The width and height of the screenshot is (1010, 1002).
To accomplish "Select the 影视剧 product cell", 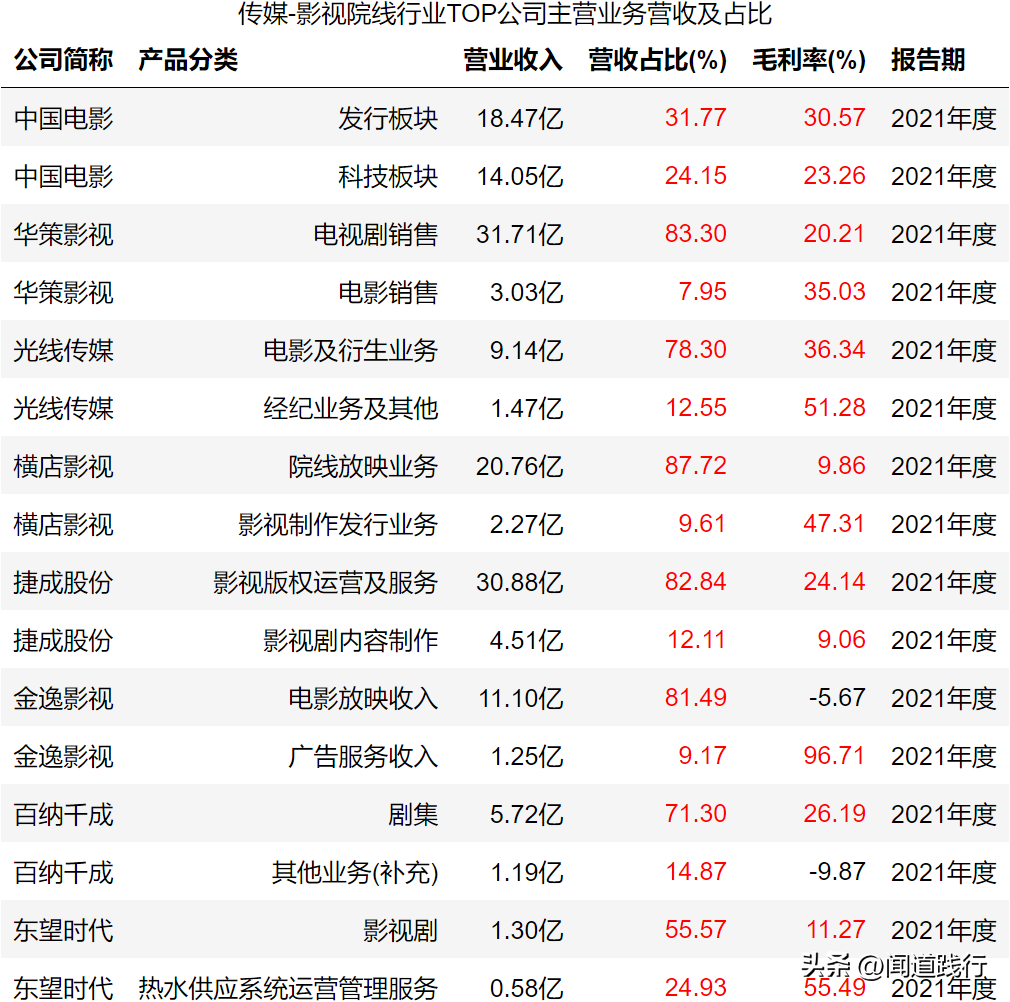I will (x=401, y=931).
